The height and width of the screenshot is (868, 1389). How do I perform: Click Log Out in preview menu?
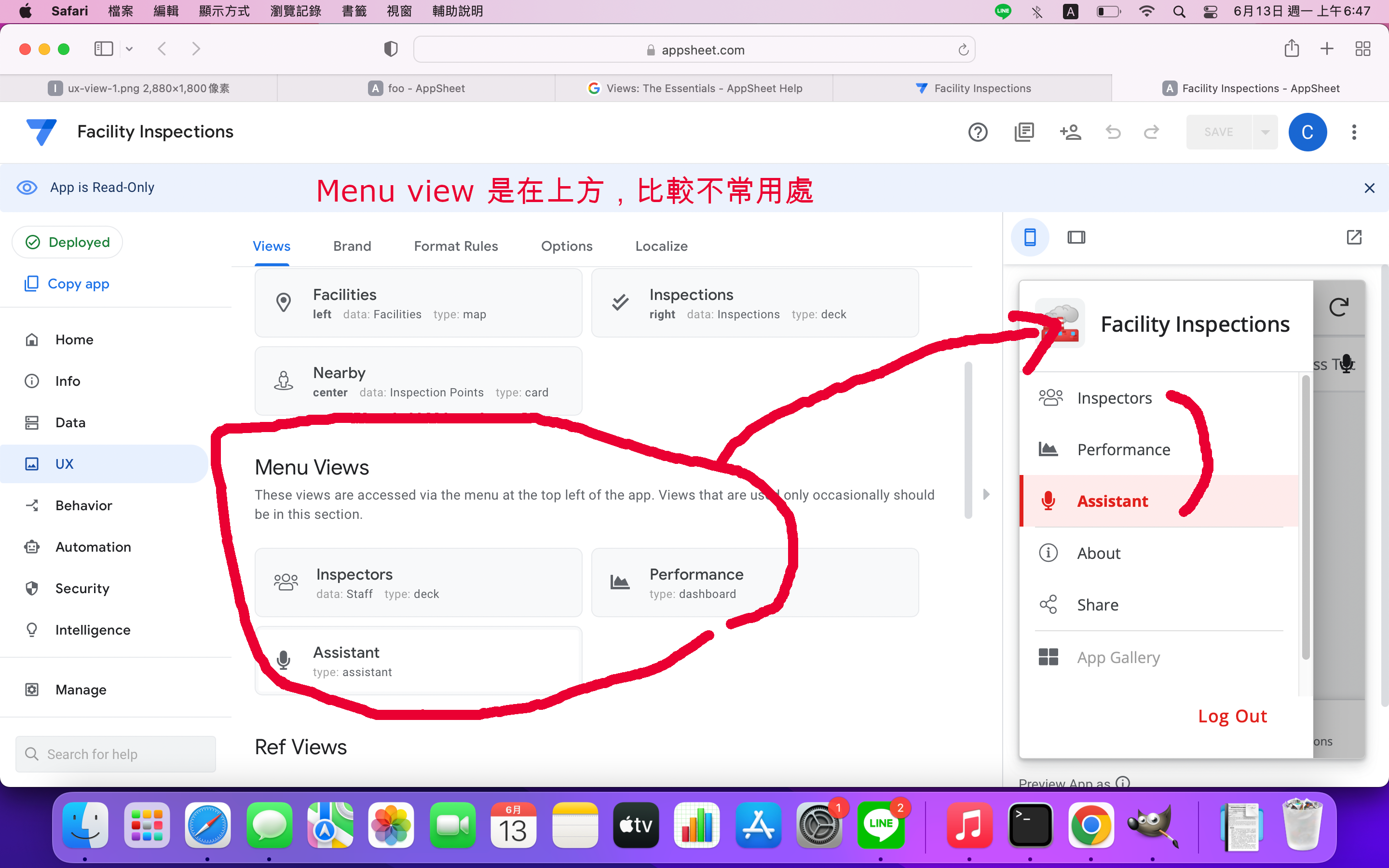[x=1232, y=716]
